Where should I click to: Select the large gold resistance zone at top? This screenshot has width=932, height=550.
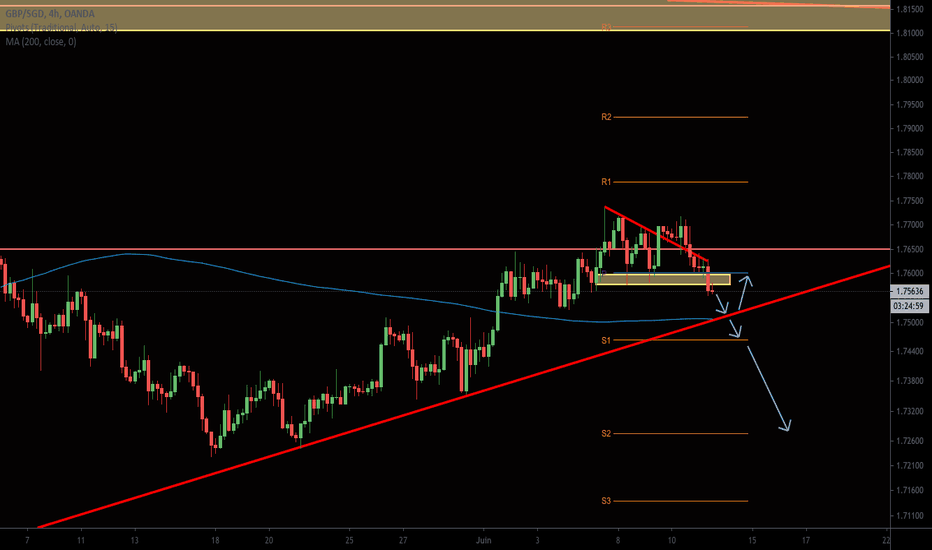[x=445, y=18]
